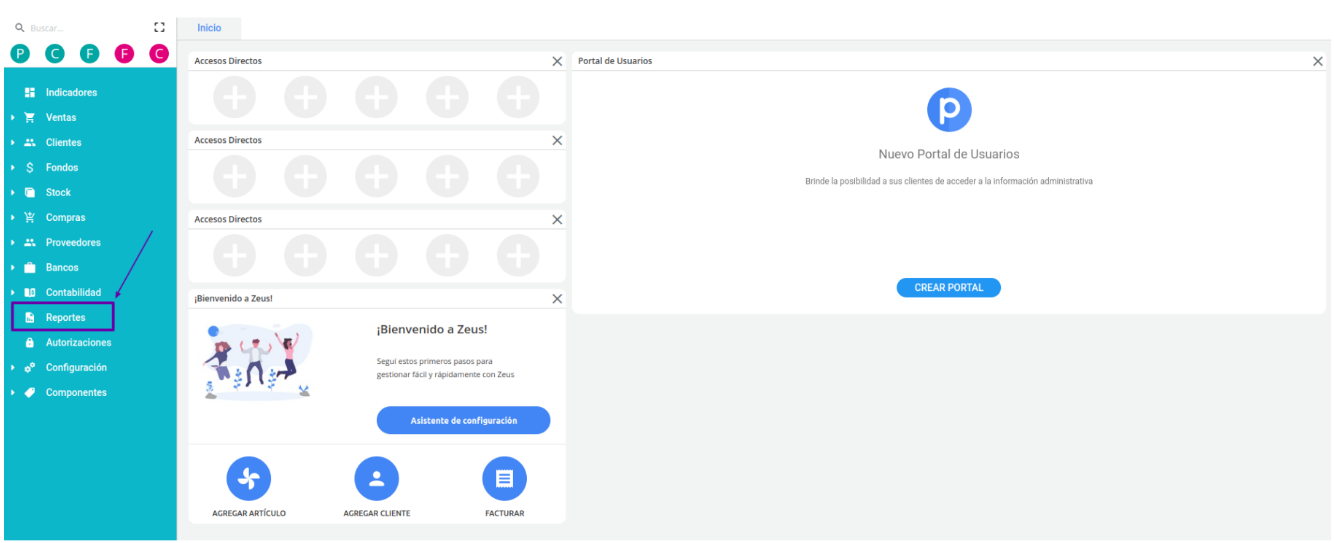This screenshot has height=543, width=1334.
Task: Expand the Bancos submenu arrow
Action: 11,267
